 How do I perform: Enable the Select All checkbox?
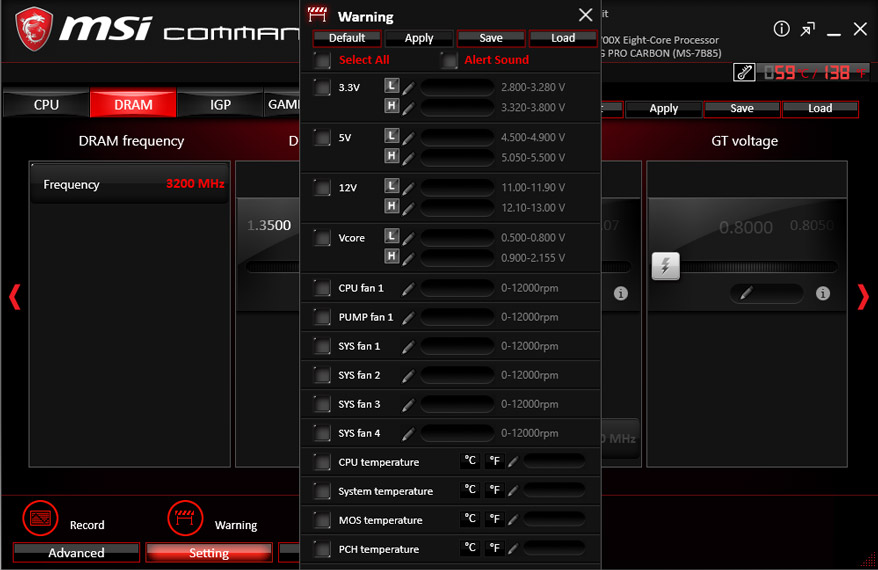pyautogui.click(x=322, y=60)
